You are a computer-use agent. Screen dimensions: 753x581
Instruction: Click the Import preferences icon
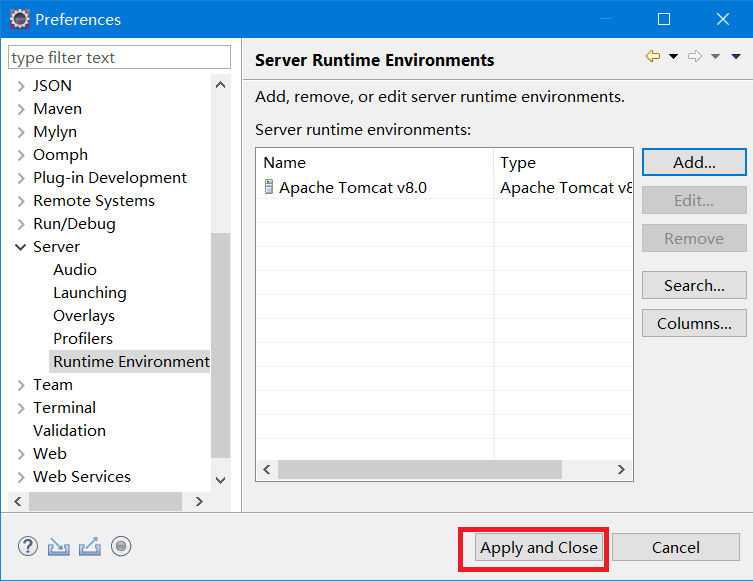pos(59,546)
